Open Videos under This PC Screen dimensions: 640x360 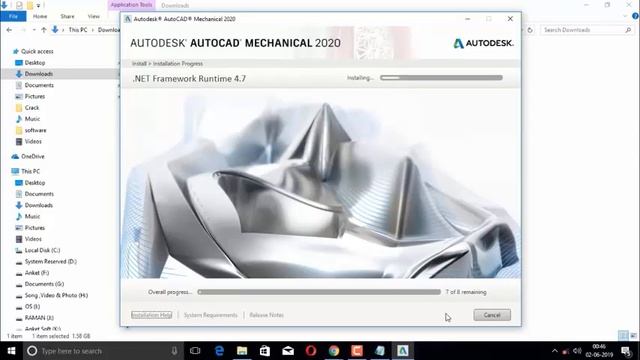pyautogui.click(x=33, y=239)
